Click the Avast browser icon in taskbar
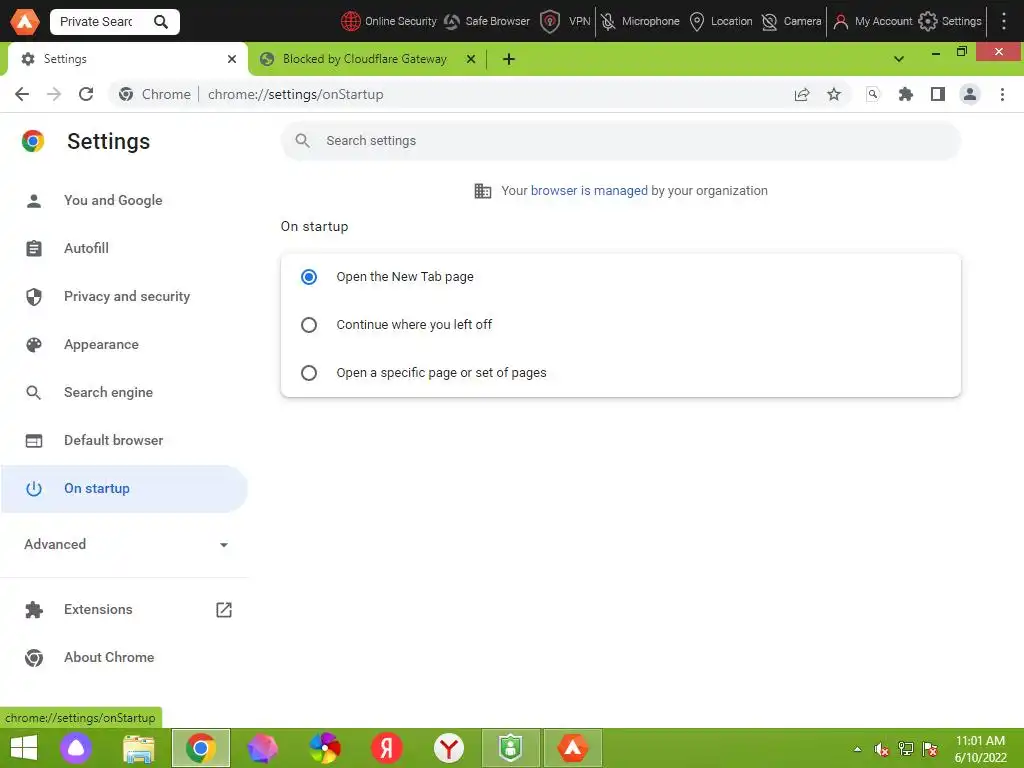Image resolution: width=1024 pixels, height=768 pixels. (572, 748)
